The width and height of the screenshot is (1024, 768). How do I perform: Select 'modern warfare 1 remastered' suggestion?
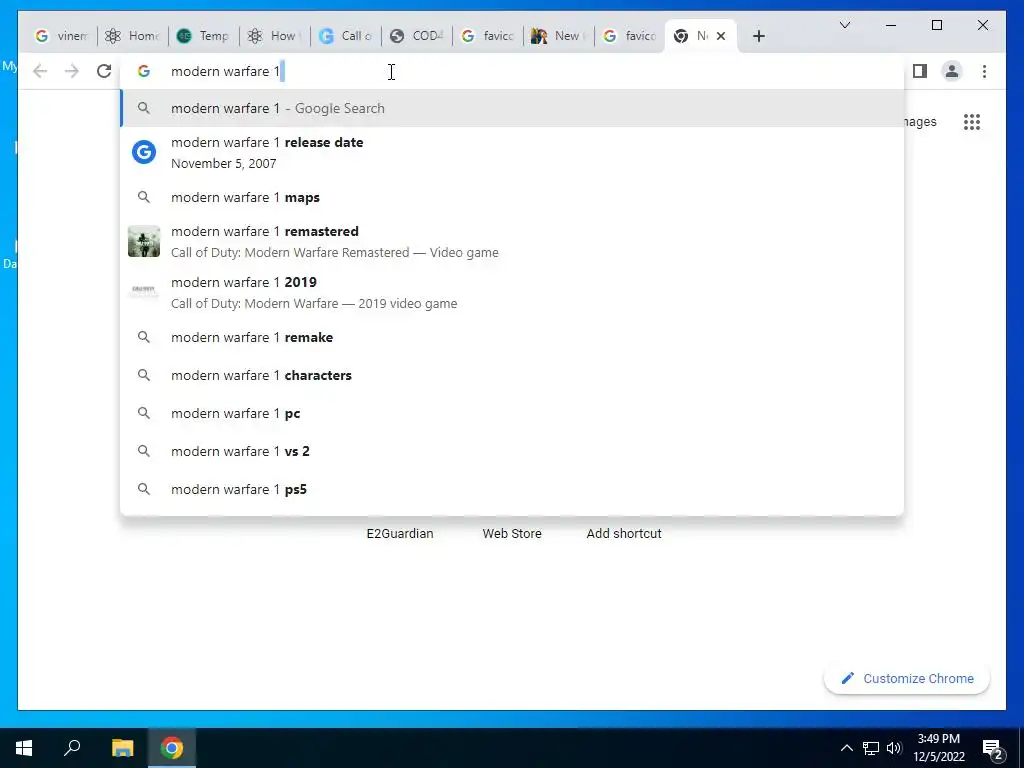512,242
